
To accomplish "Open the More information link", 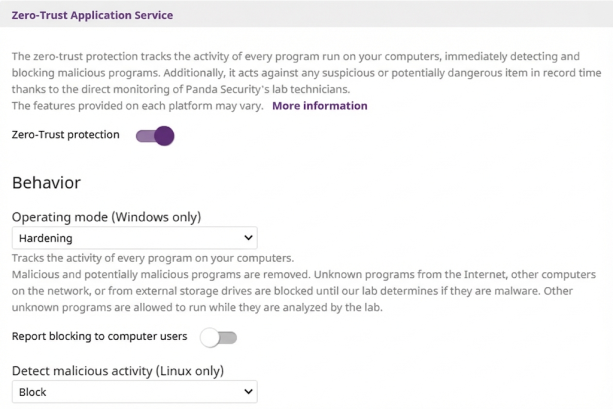I will point(319,106).
